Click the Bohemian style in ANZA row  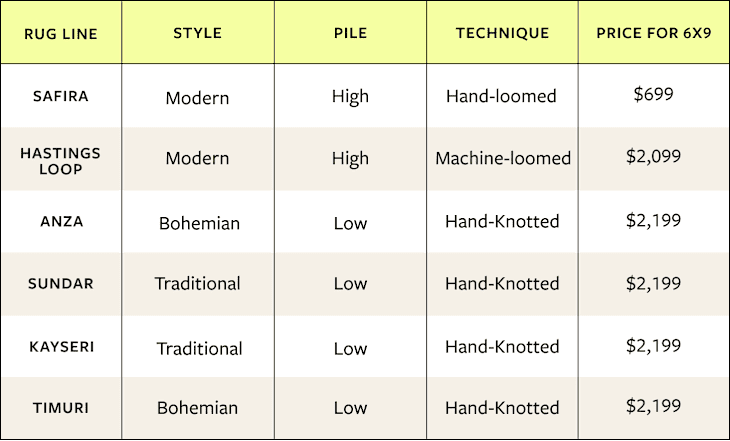coord(199,223)
